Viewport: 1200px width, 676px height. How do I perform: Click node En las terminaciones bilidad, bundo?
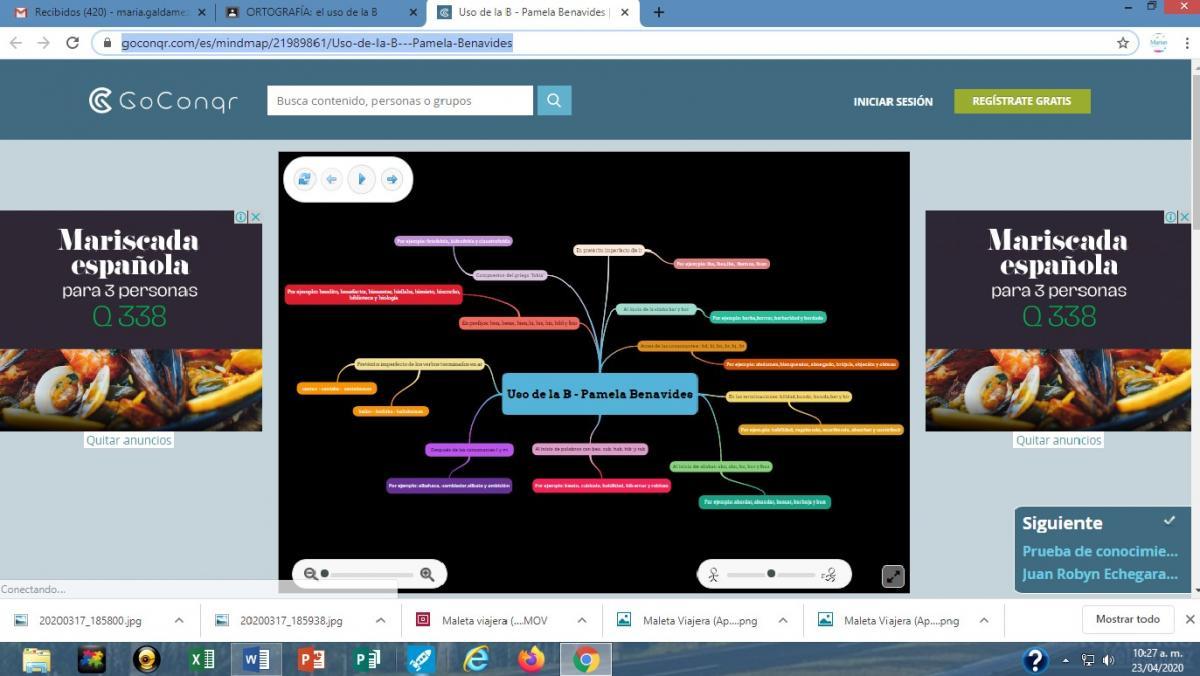click(789, 397)
